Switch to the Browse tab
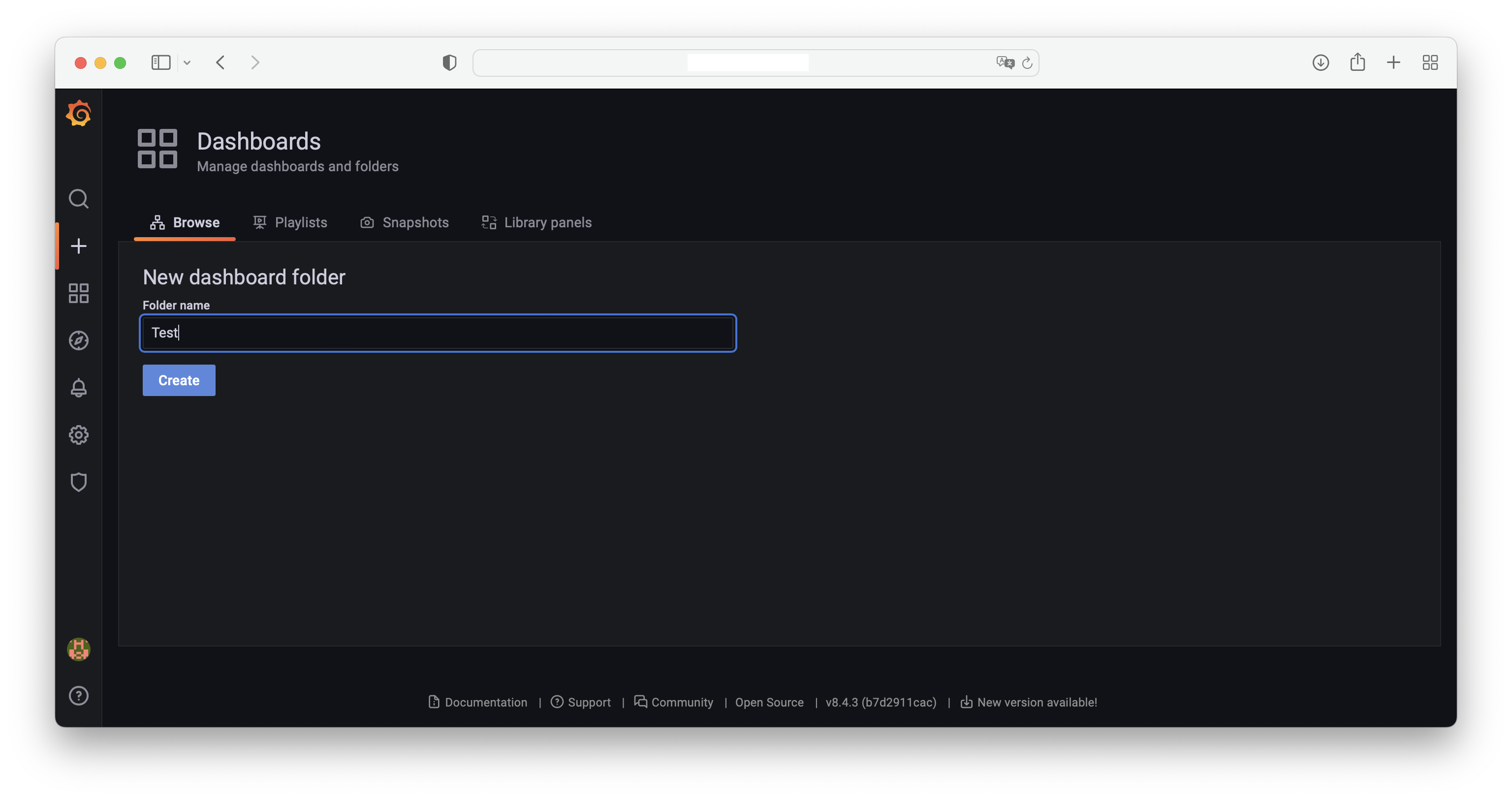 pos(185,222)
